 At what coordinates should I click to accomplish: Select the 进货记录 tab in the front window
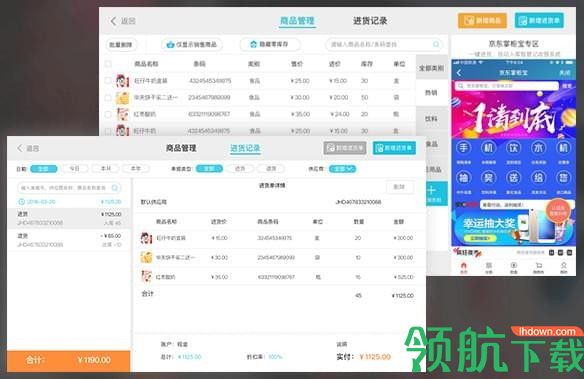click(245, 148)
